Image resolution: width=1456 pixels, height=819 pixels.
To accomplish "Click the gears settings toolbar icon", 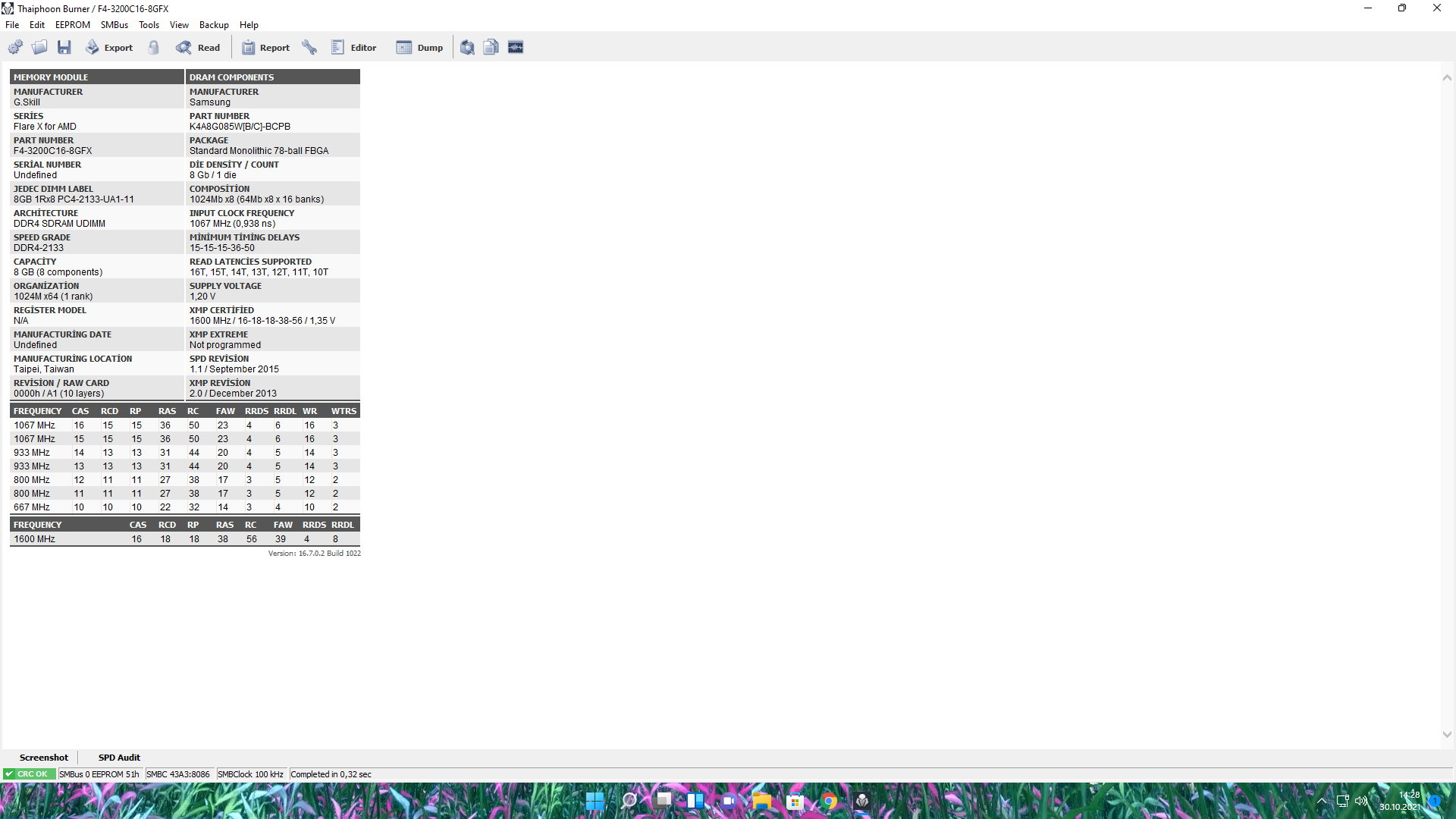I will [x=15, y=48].
